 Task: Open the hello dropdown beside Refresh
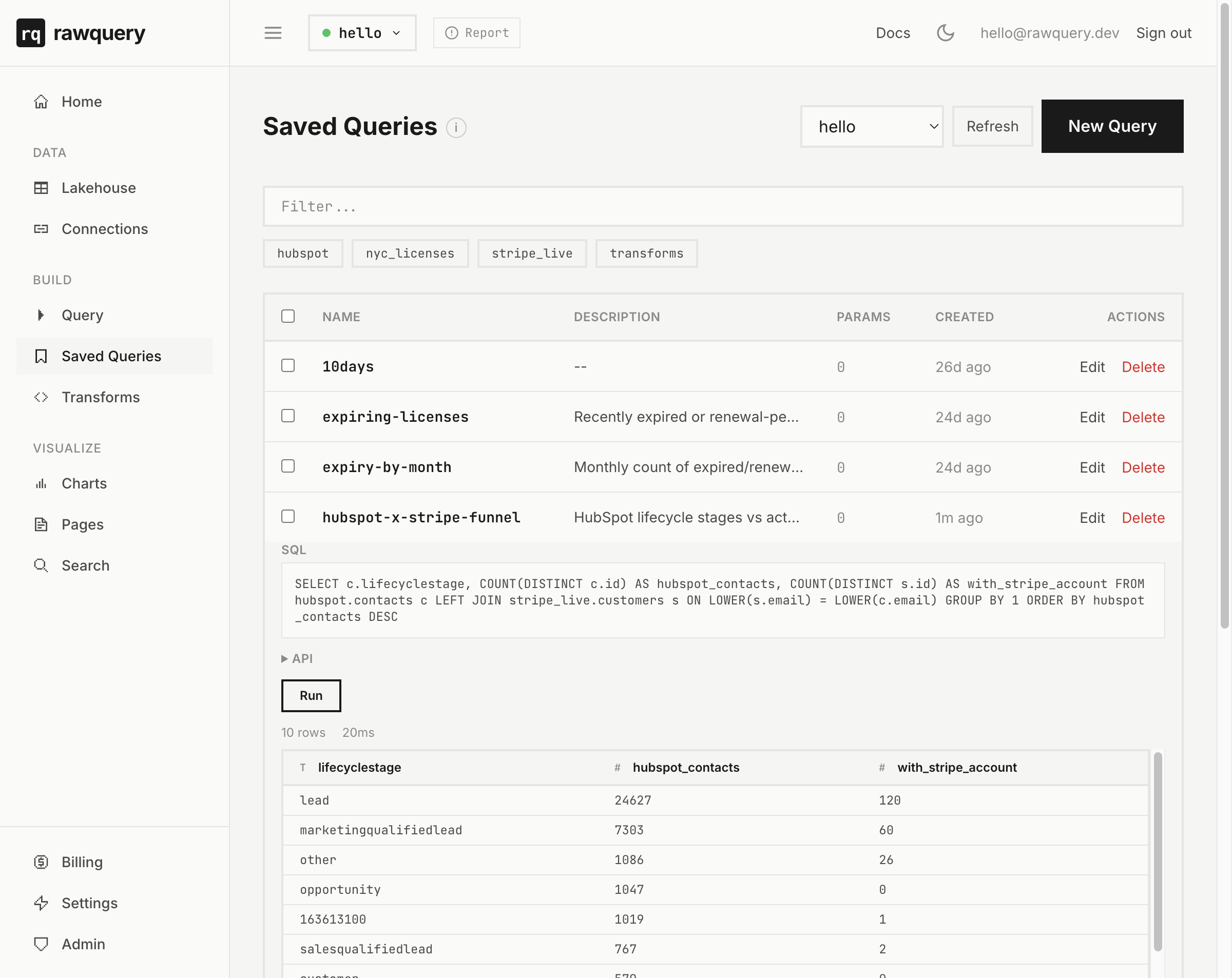(872, 126)
